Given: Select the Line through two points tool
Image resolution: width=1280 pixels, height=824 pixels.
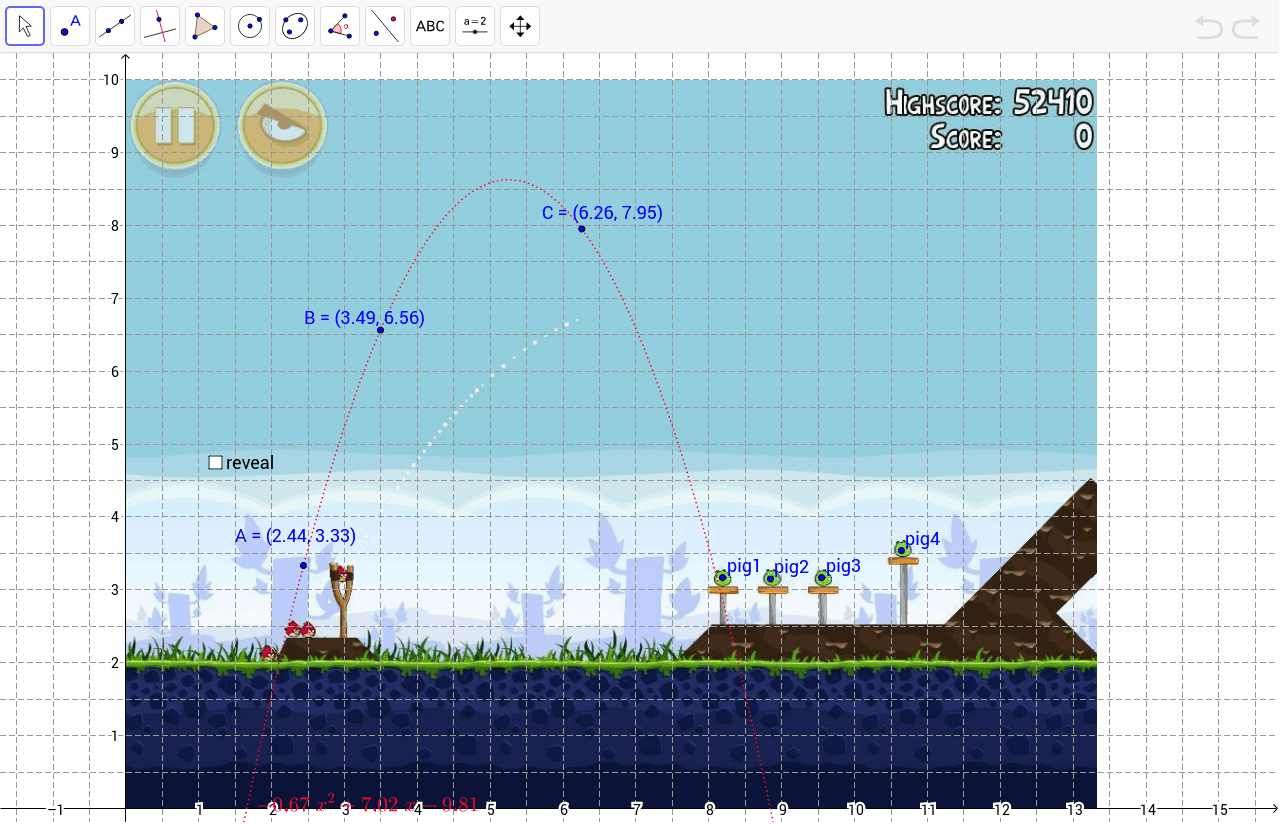Looking at the screenshot, I should pos(115,26).
